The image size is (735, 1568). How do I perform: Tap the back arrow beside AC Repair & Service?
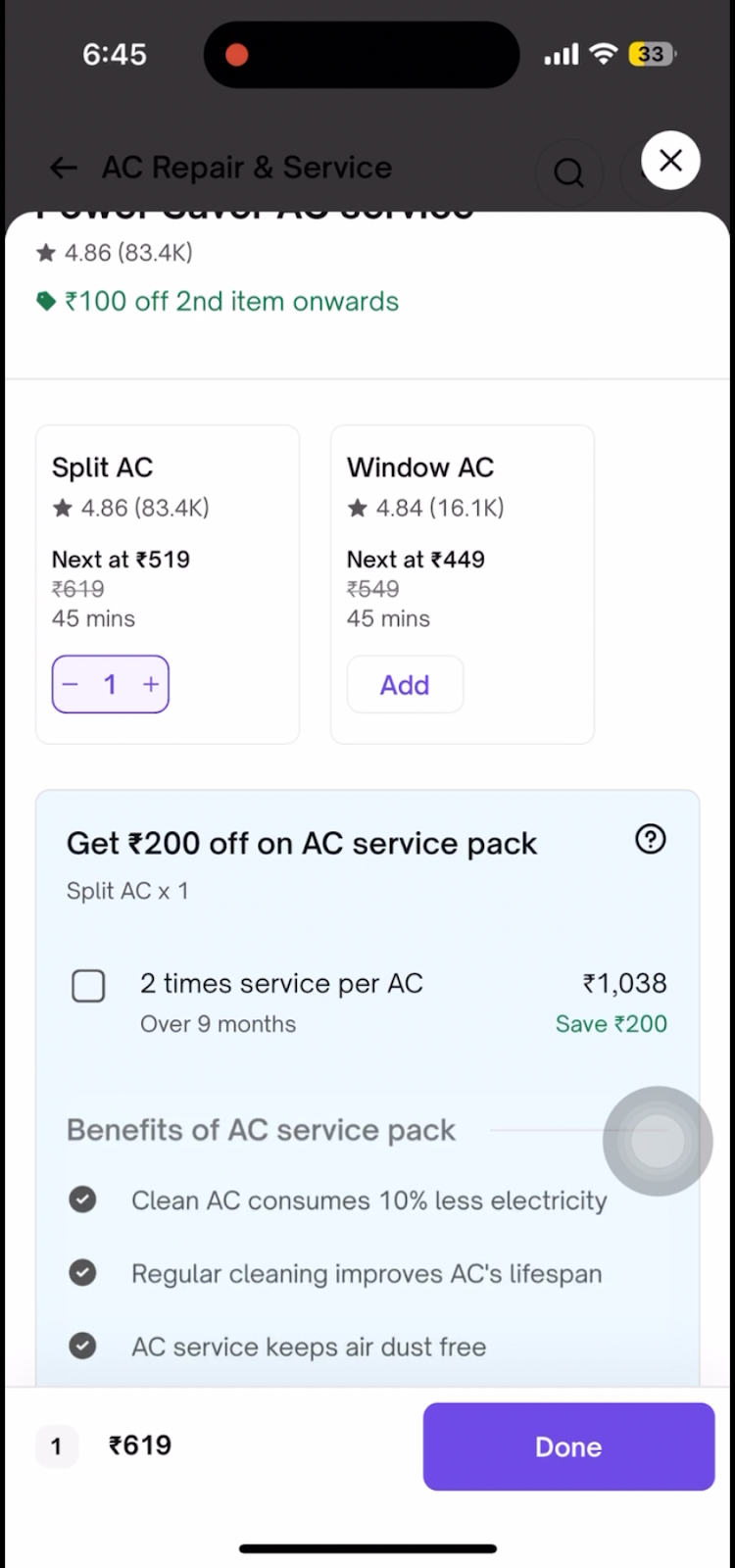tap(64, 169)
